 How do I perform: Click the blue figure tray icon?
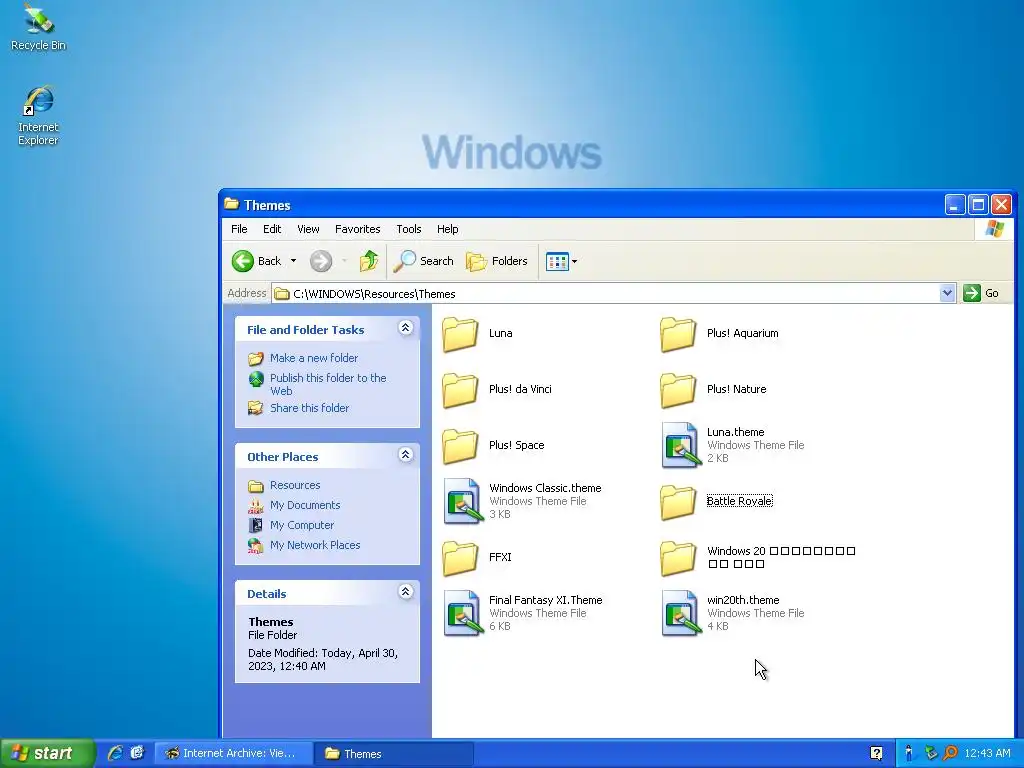[908, 753]
